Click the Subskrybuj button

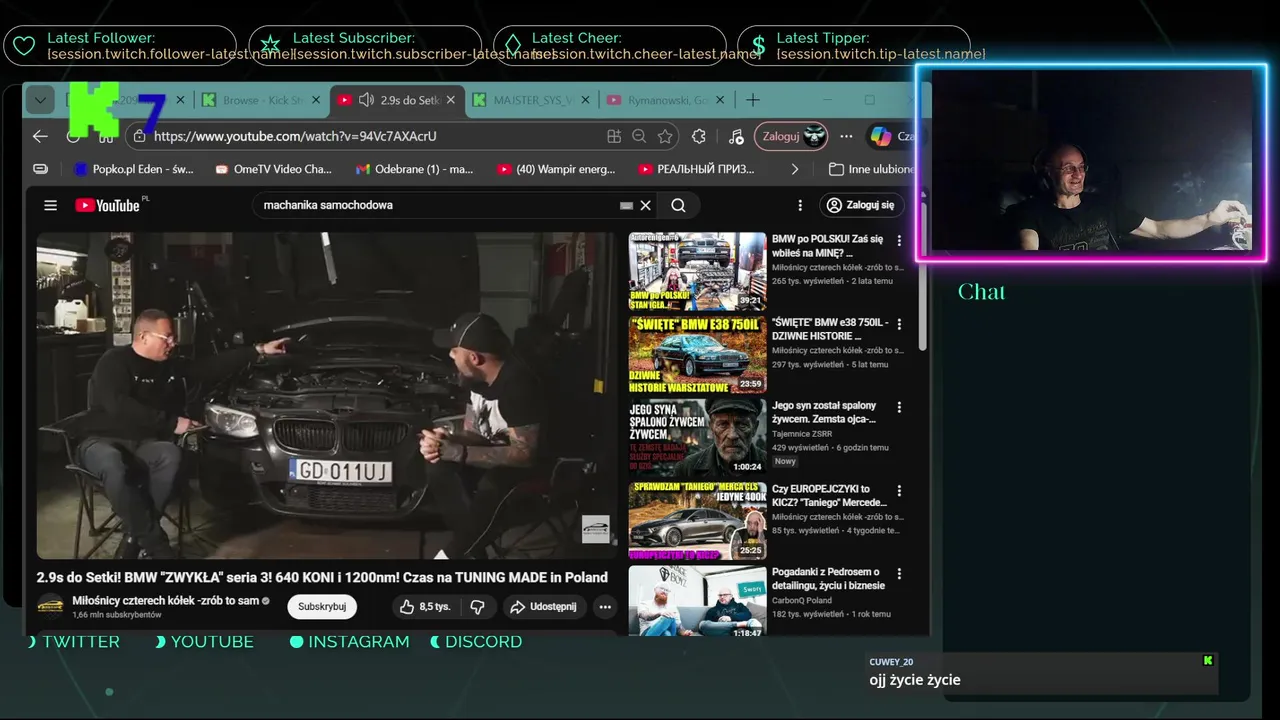click(x=322, y=606)
